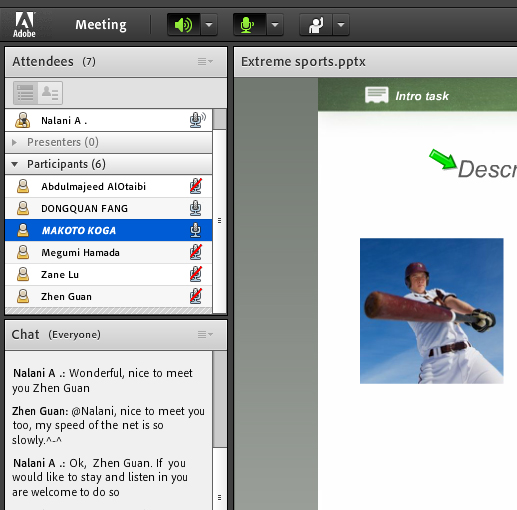Open the raise hand status dropdown arrow
Image resolution: width=517 pixels, height=510 pixels.
341,25
